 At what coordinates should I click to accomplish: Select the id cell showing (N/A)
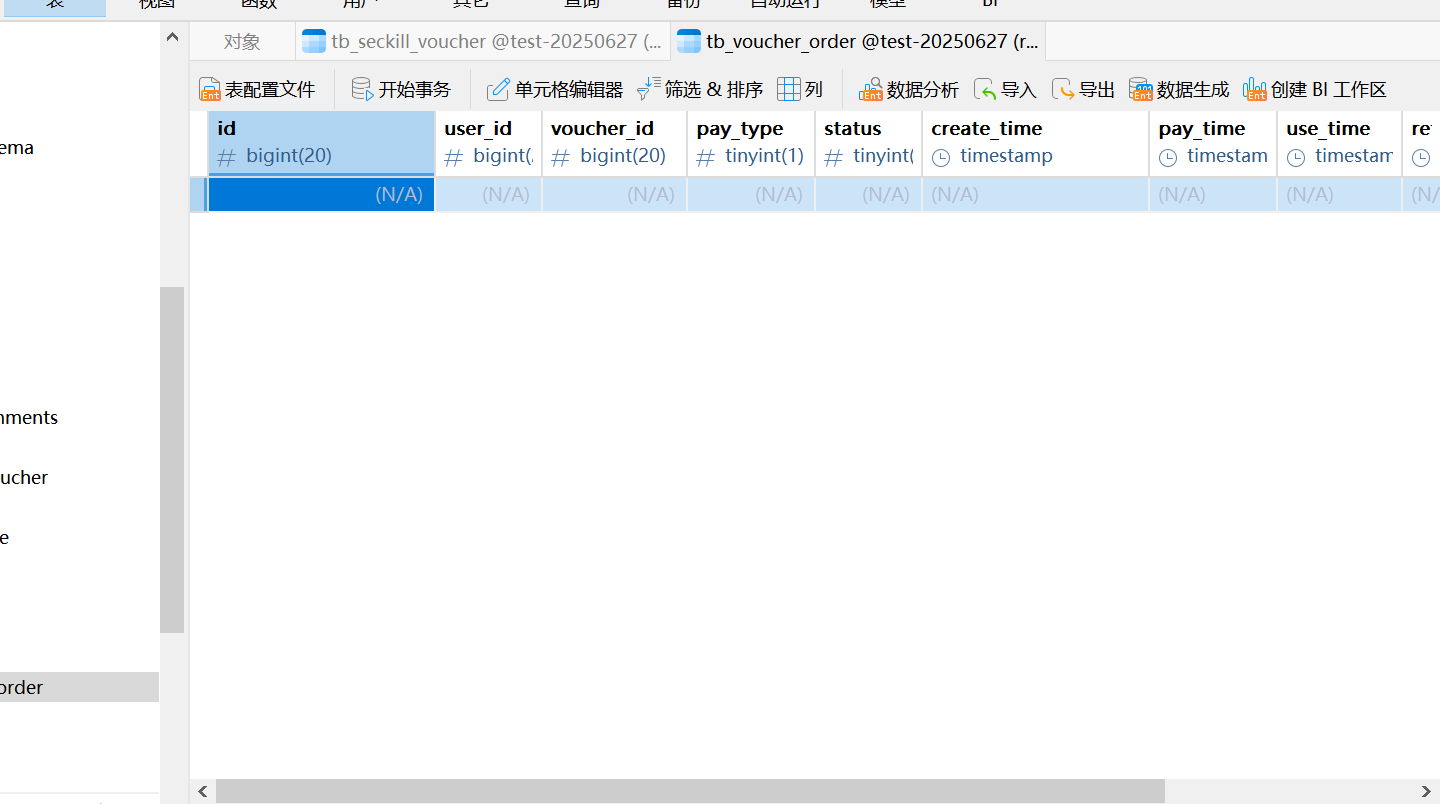321,194
